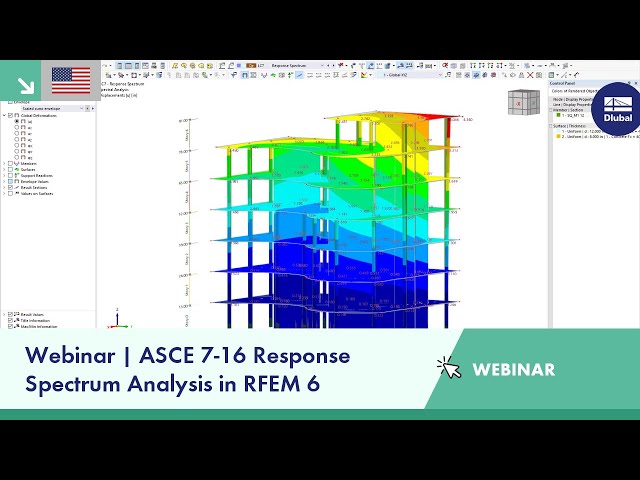Select the Node | Display Properties row
Screen dimensions: 640x480
click(571, 100)
